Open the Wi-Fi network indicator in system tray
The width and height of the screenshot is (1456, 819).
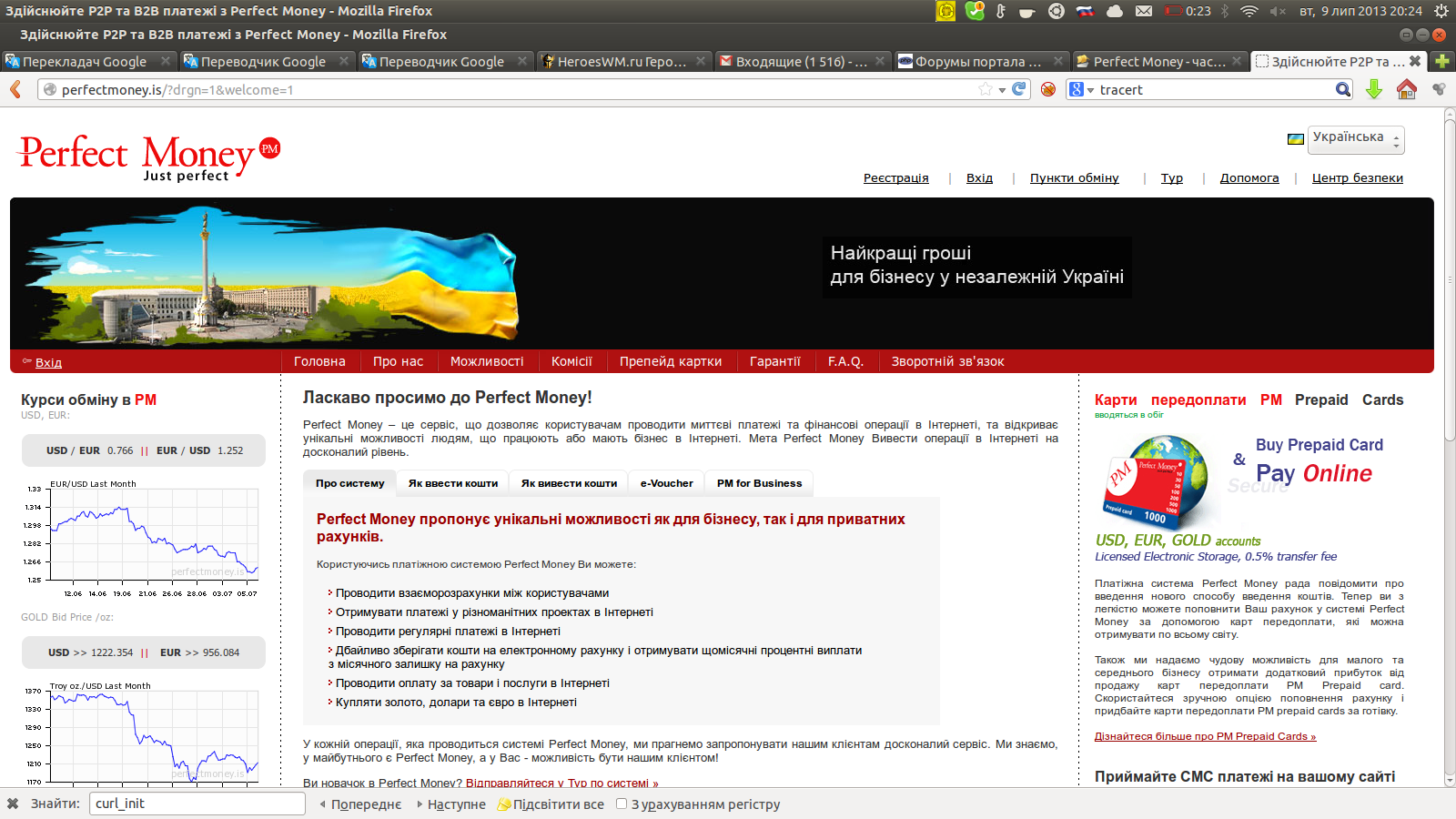1249,11
